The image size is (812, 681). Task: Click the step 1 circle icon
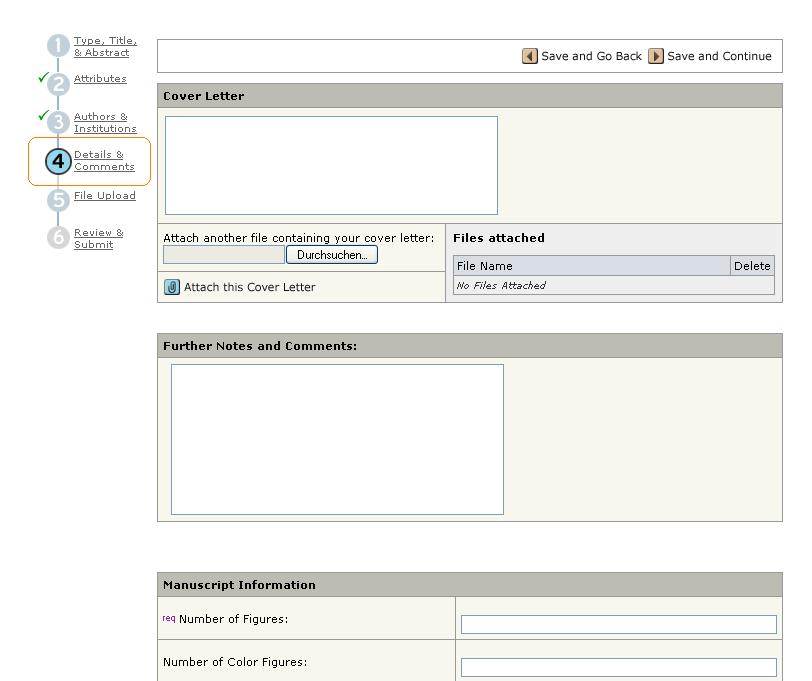[58, 47]
